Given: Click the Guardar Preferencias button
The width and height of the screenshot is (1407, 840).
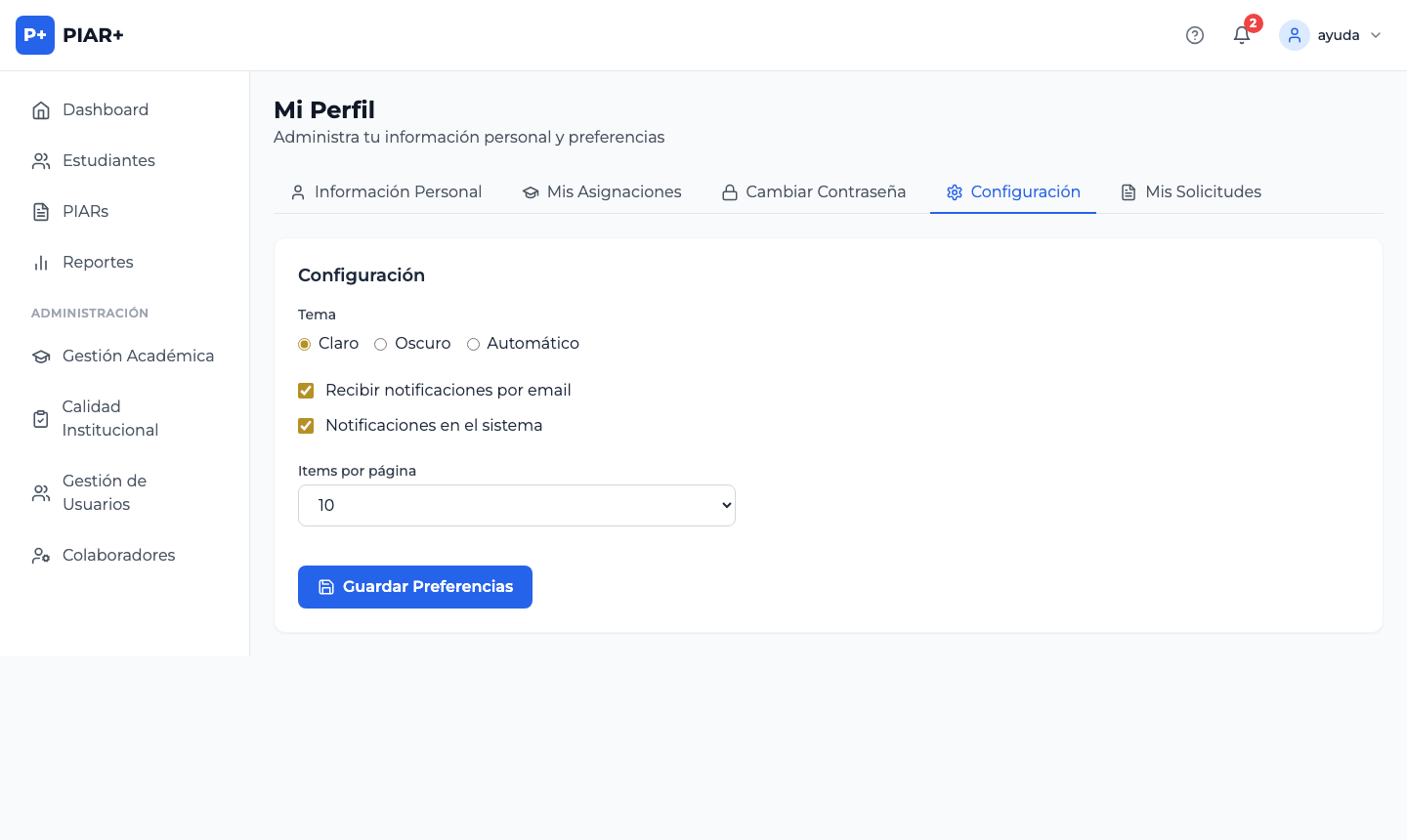Looking at the screenshot, I should click(x=415, y=587).
